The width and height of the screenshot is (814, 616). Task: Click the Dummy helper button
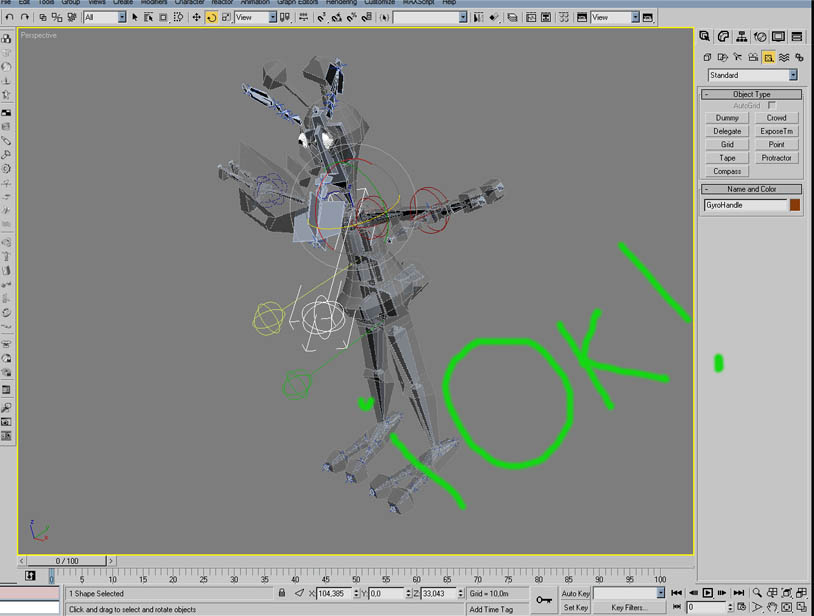[x=727, y=118]
